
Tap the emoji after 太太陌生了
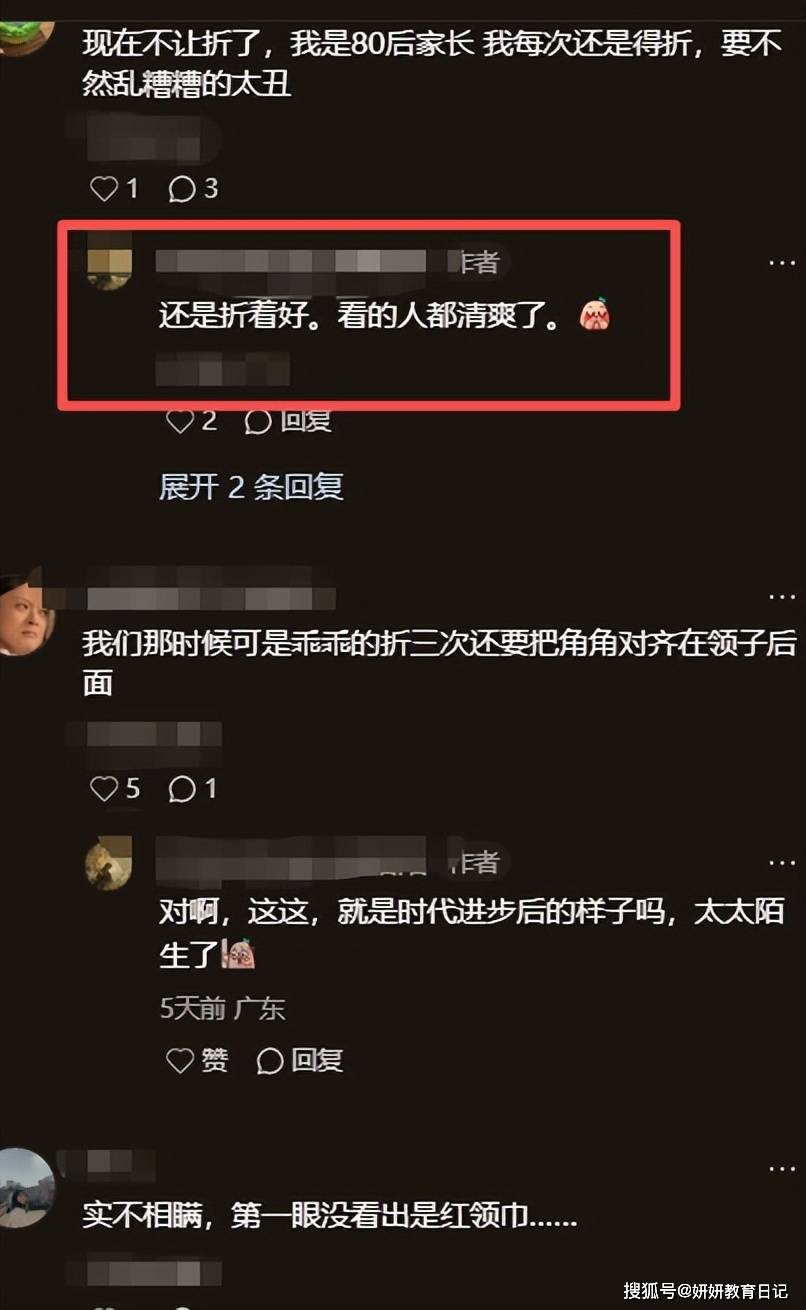point(240,954)
